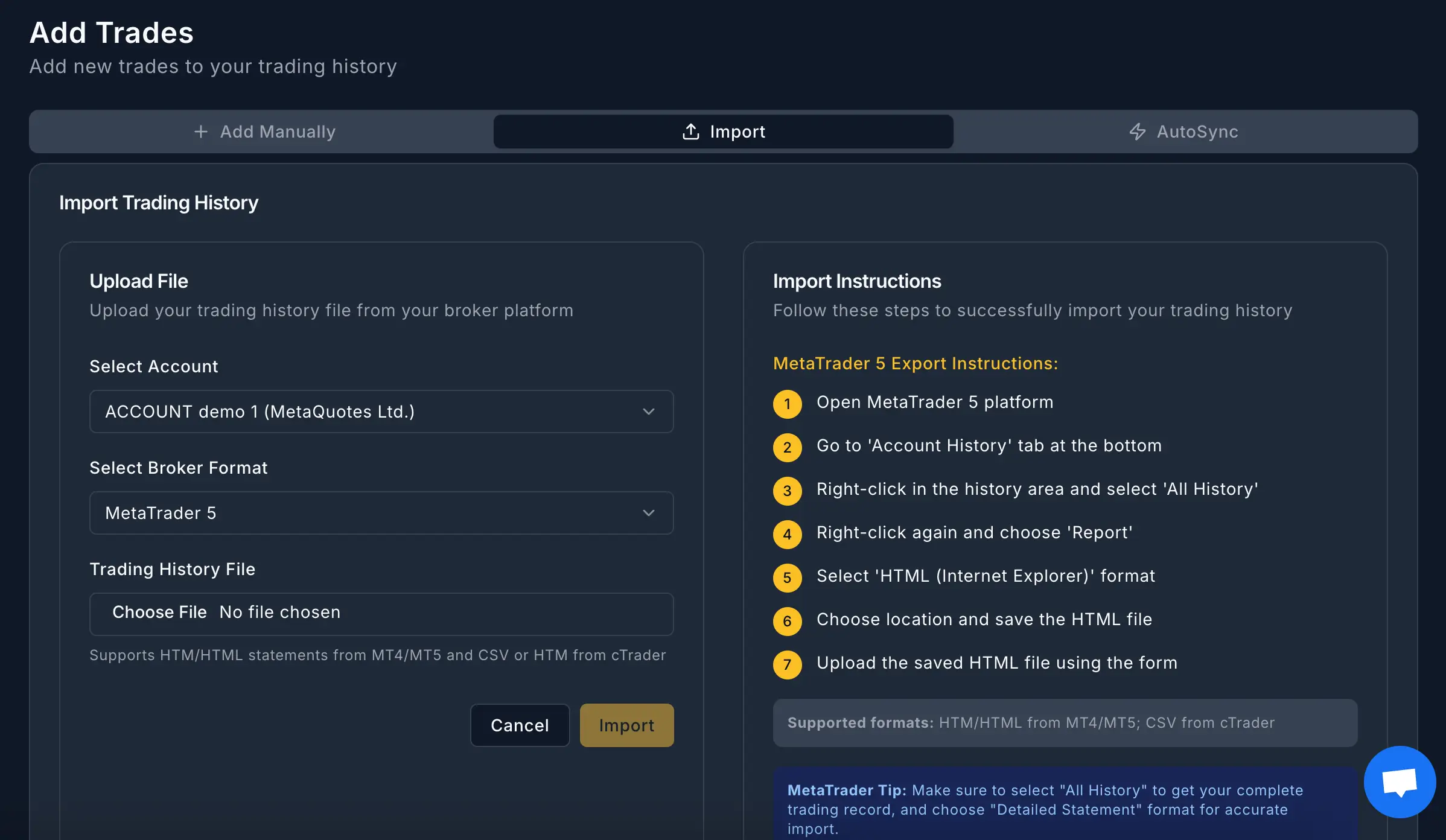Open the chat support bubble
The width and height of the screenshot is (1446, 840).
pos(1400,782)
